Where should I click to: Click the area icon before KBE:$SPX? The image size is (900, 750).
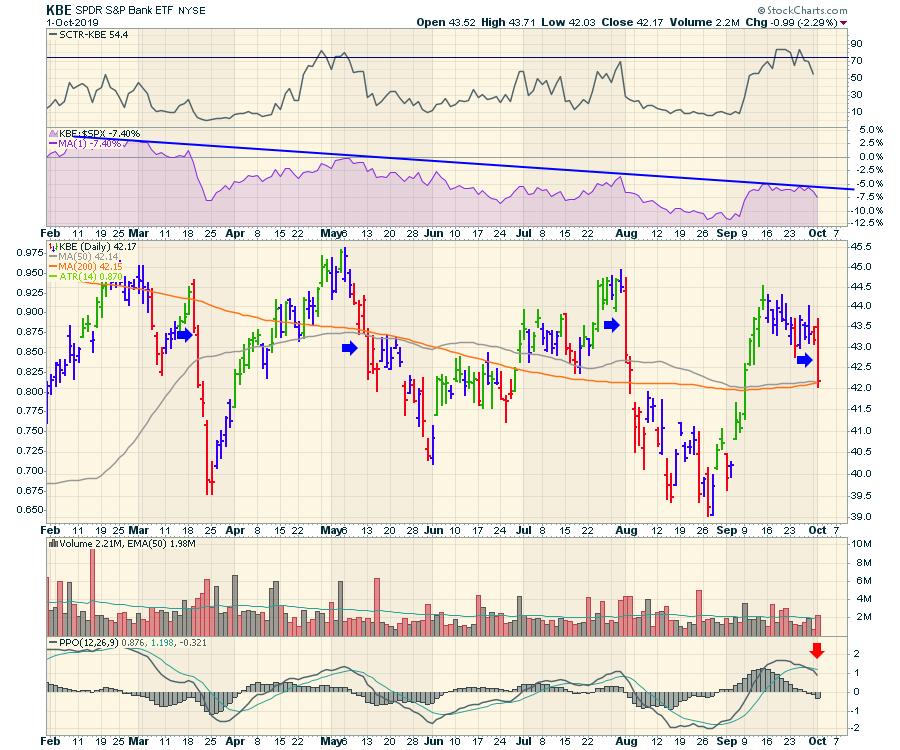[x=53, y=134]
